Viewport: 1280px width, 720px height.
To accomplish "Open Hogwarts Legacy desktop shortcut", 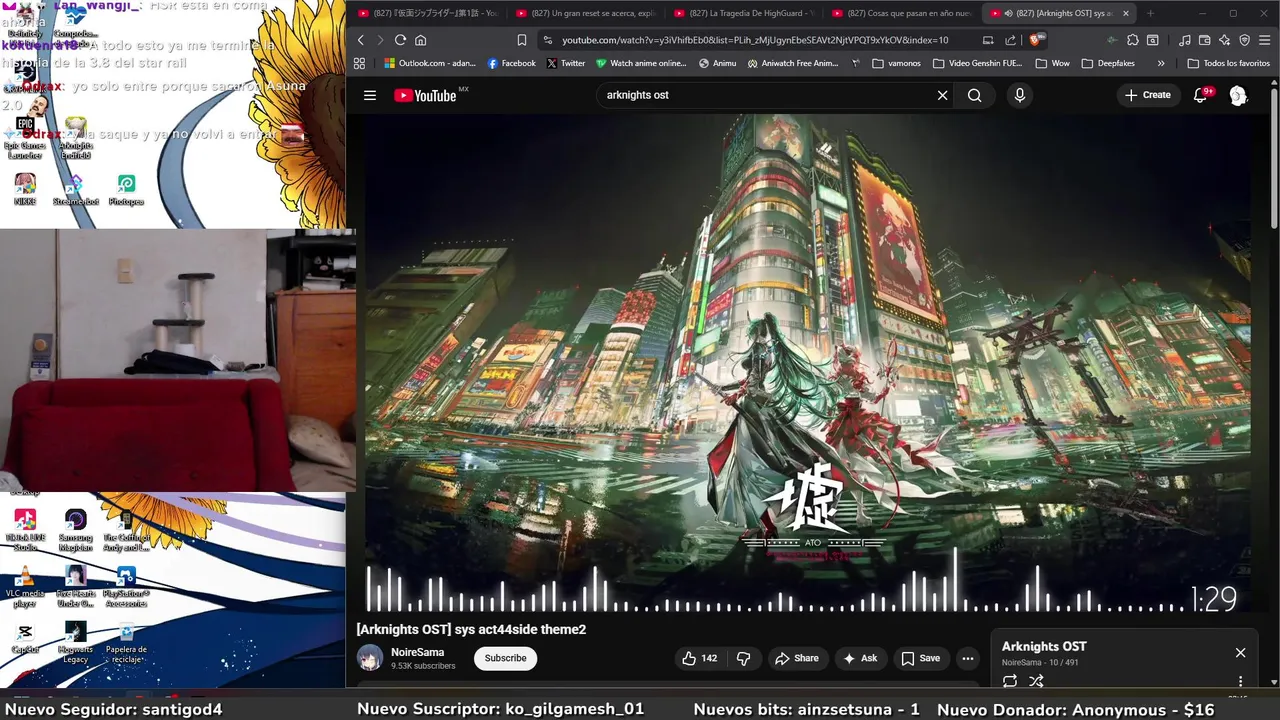I will 76,642.
